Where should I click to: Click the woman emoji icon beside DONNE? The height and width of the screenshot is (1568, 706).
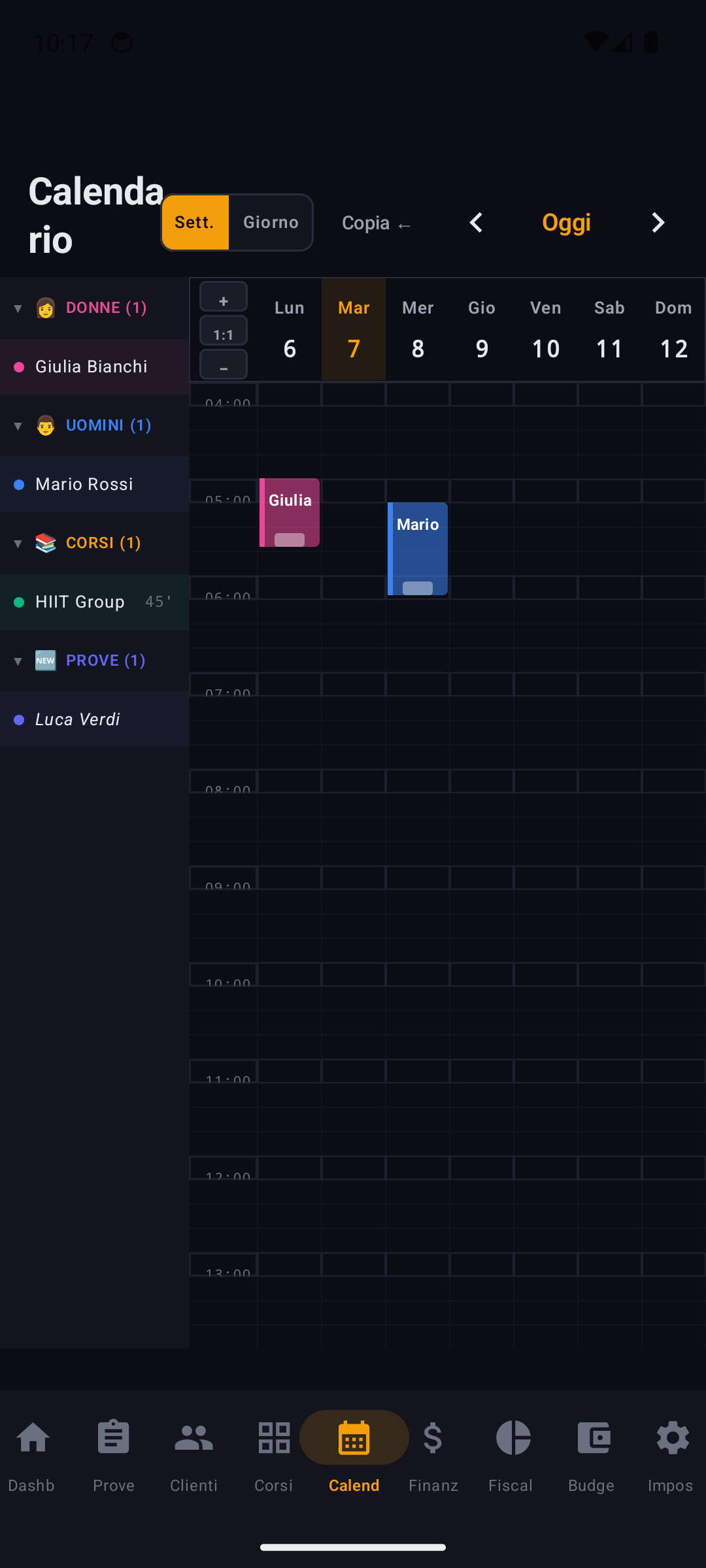pos(45,308)
